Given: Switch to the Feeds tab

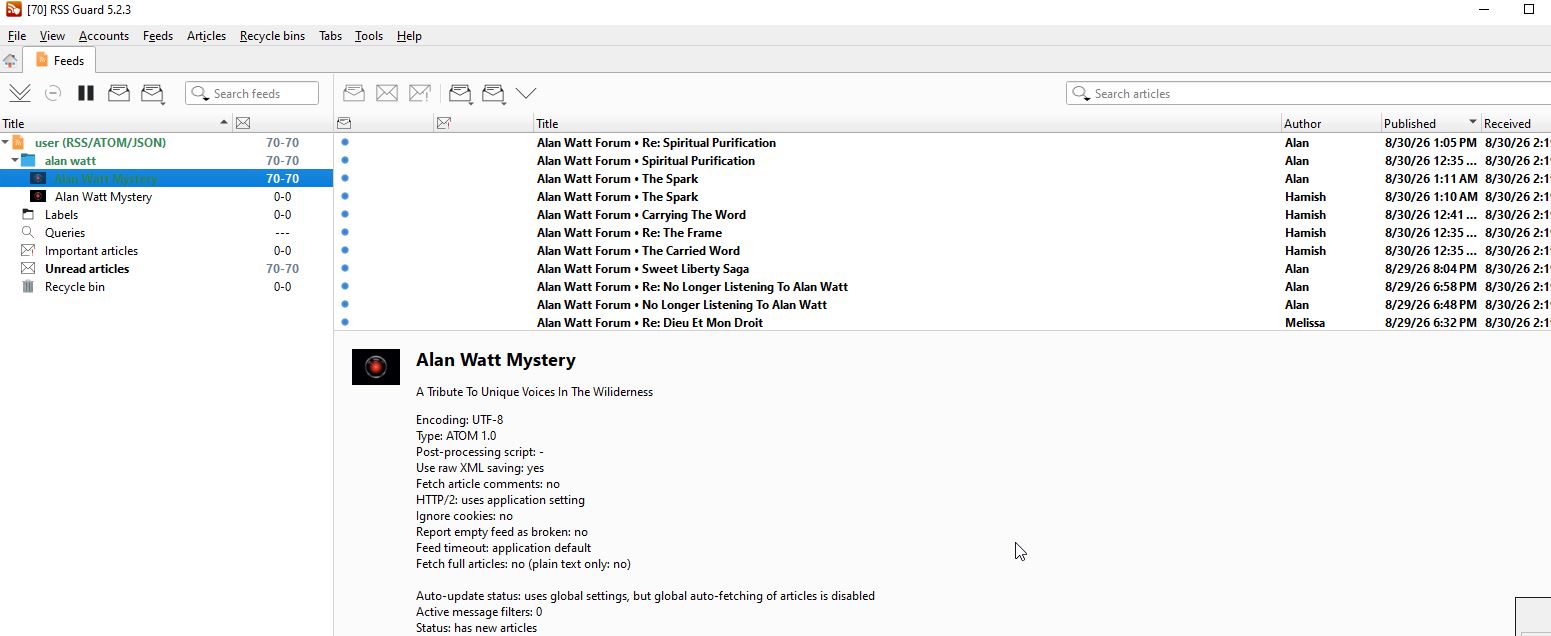Looking at the screenshot, I should pos(60,60).
